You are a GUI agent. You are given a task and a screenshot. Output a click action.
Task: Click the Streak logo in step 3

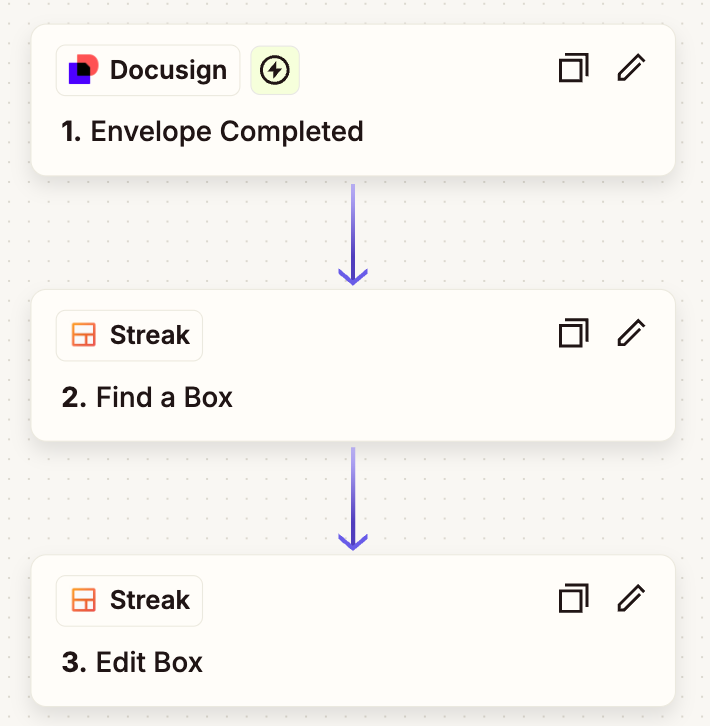pyautogui.click(x=84, y=600)
